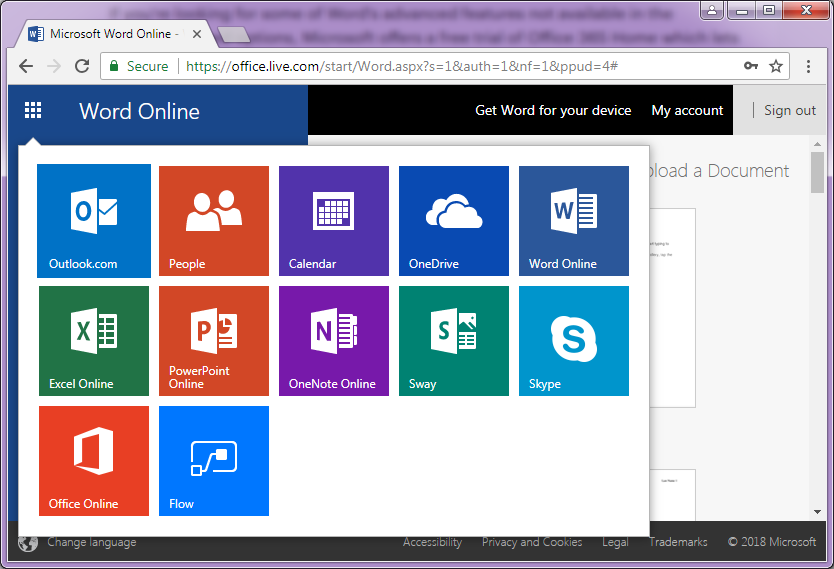Go back in browser history
This screenshot has height=569, width=834.
26,66
